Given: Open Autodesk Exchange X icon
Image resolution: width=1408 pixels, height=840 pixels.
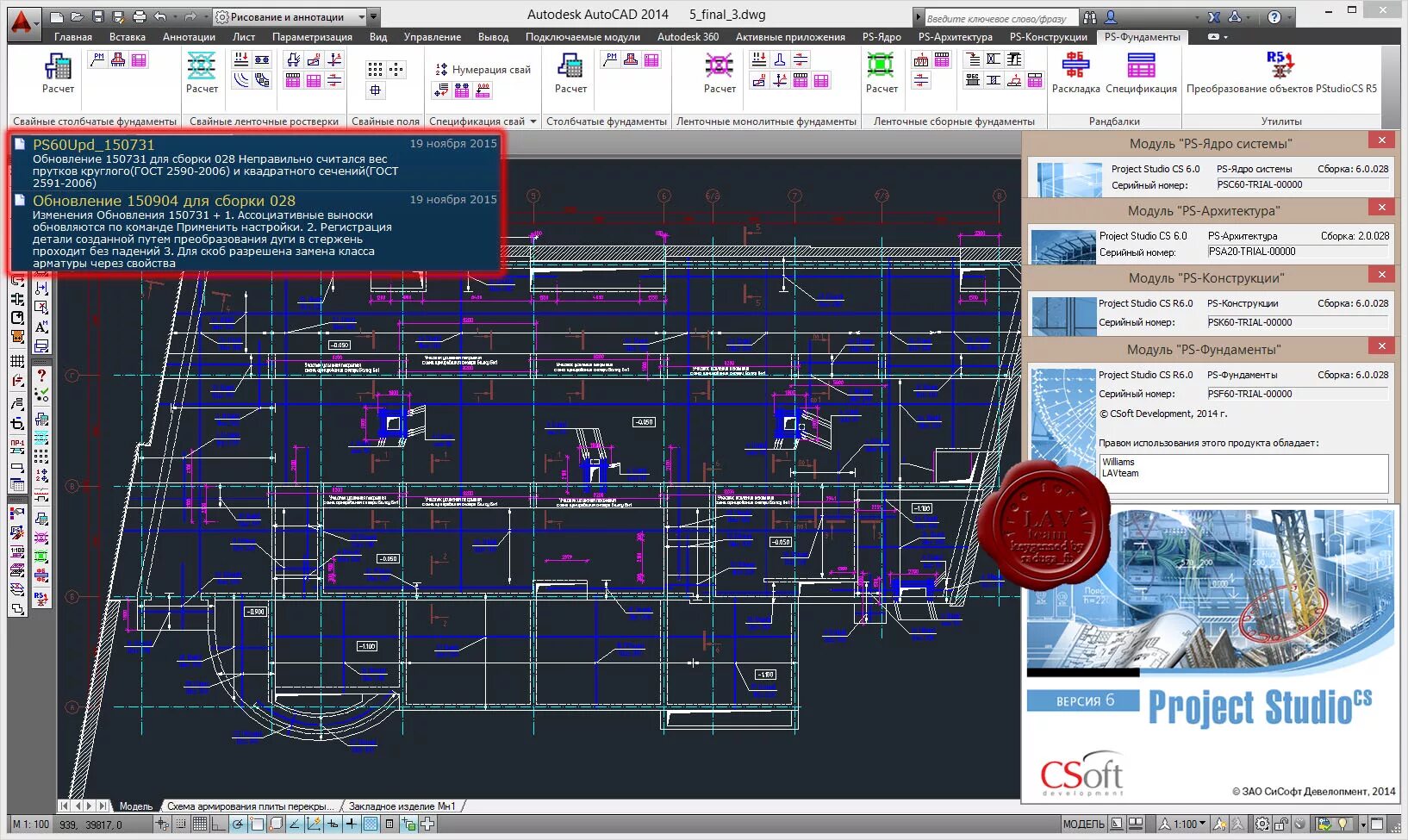Looking at the screenshot, I should tap(1214, 16).
